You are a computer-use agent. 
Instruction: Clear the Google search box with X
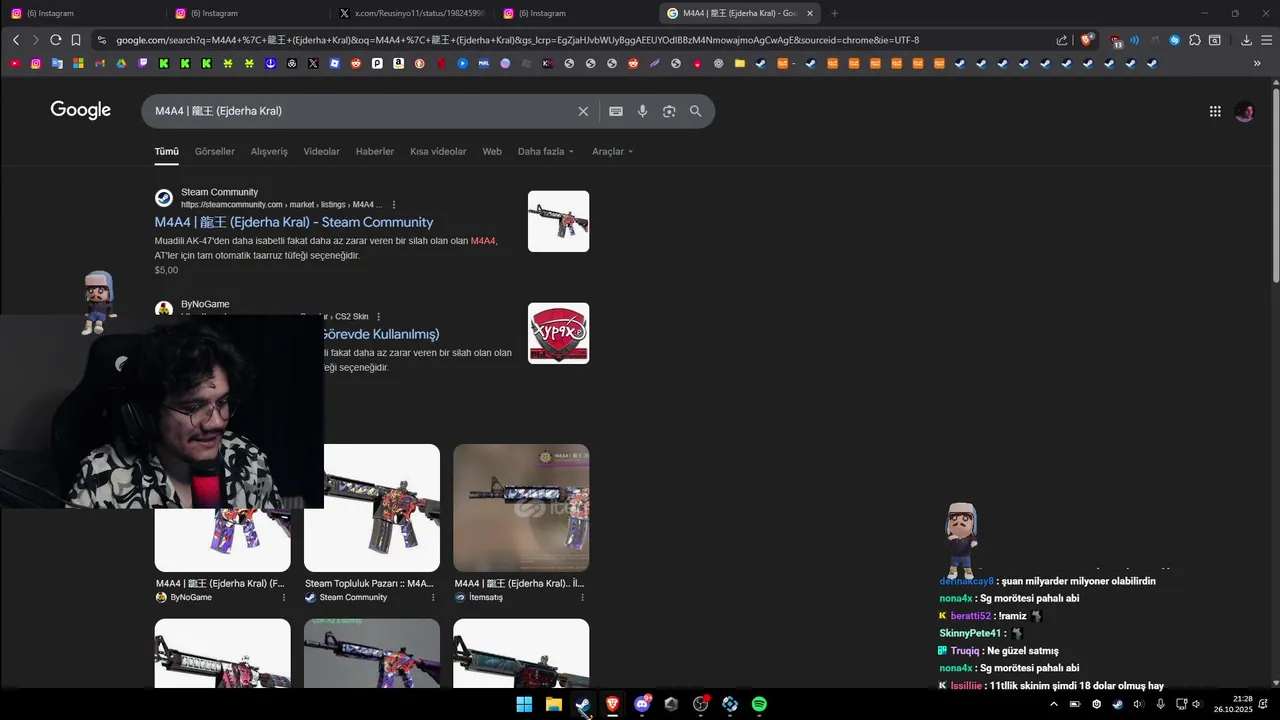(x=583, y=111)
